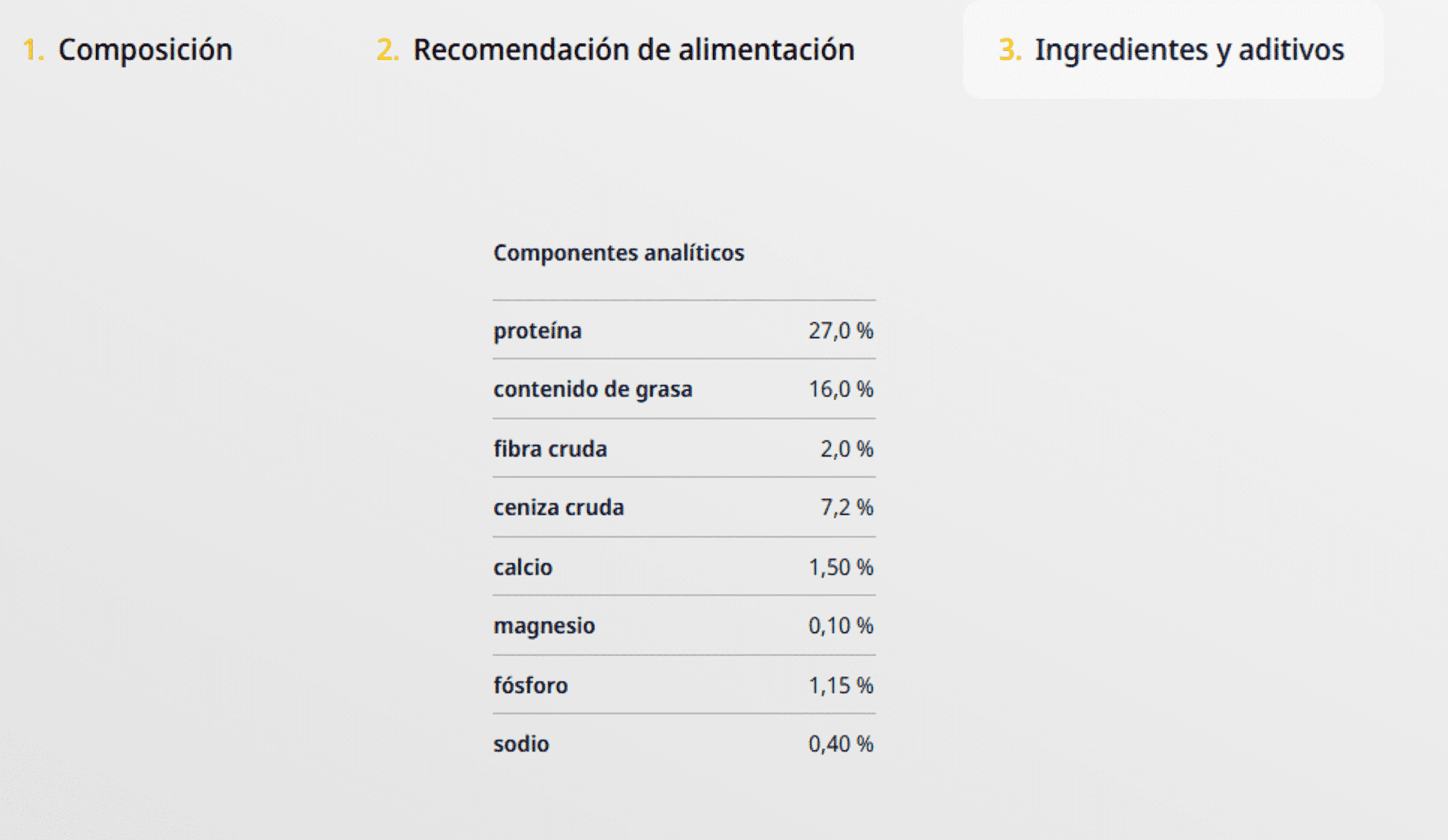
Task: Click the 27,0 % protein value
Action: [841, 331]
